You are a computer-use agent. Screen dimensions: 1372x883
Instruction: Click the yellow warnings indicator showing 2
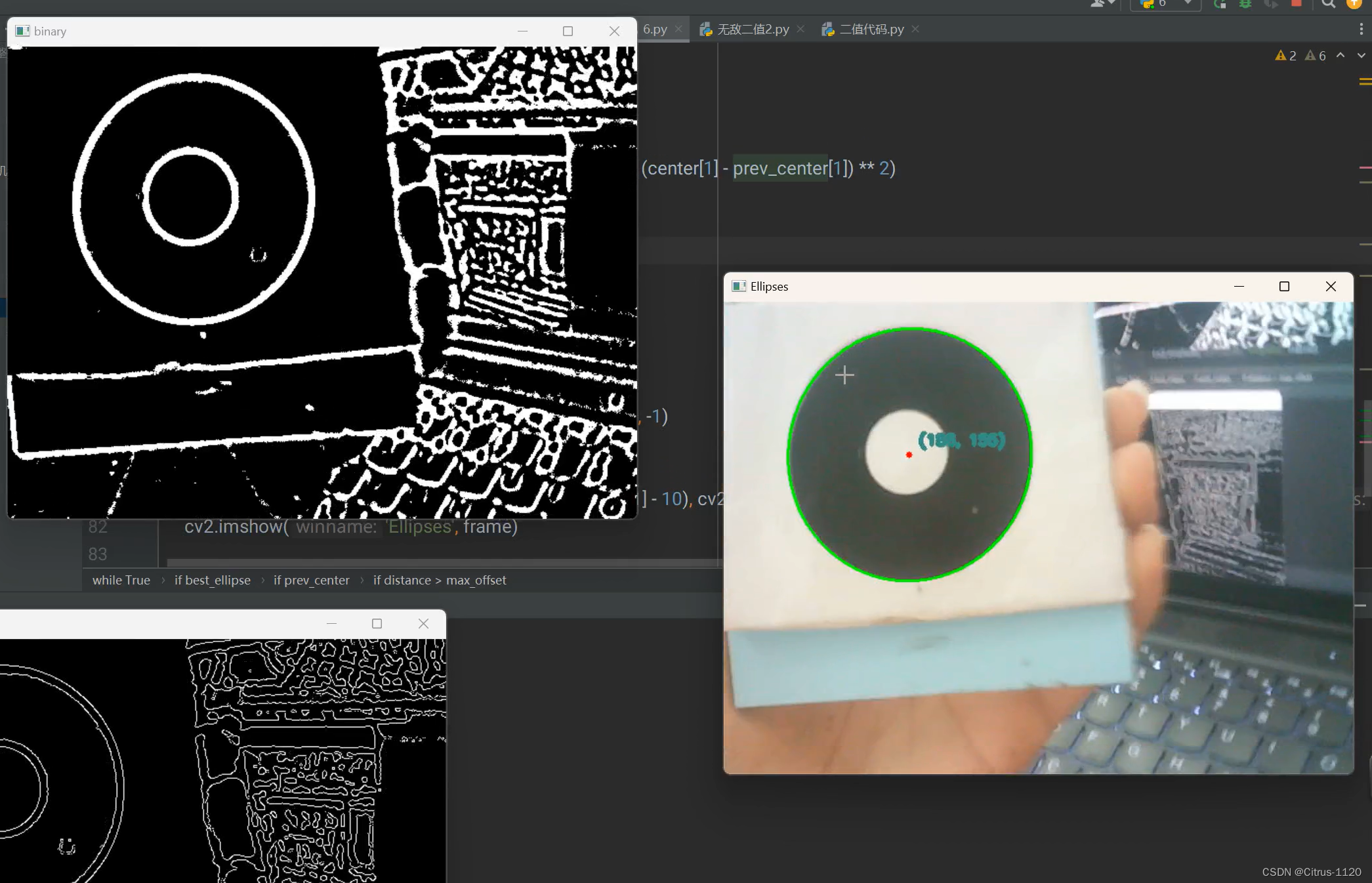click(1285, 56)
